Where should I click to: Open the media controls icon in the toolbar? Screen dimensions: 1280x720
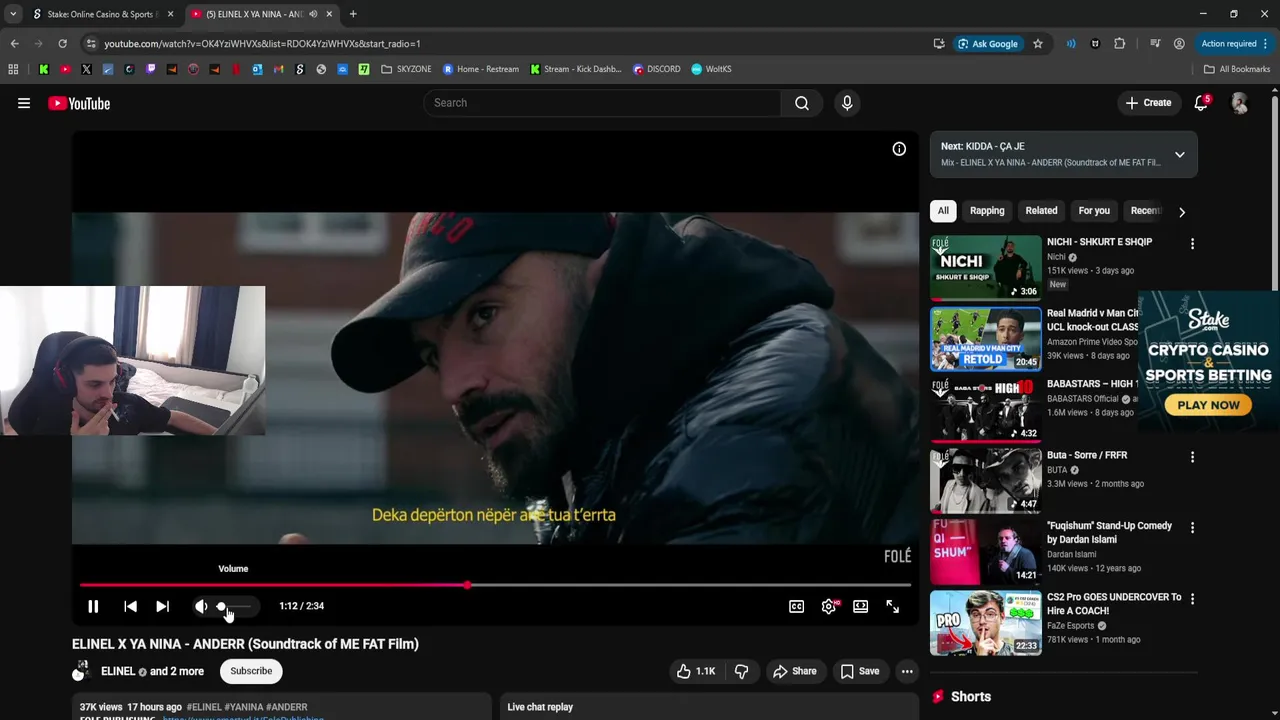(x=1155, y=43)
